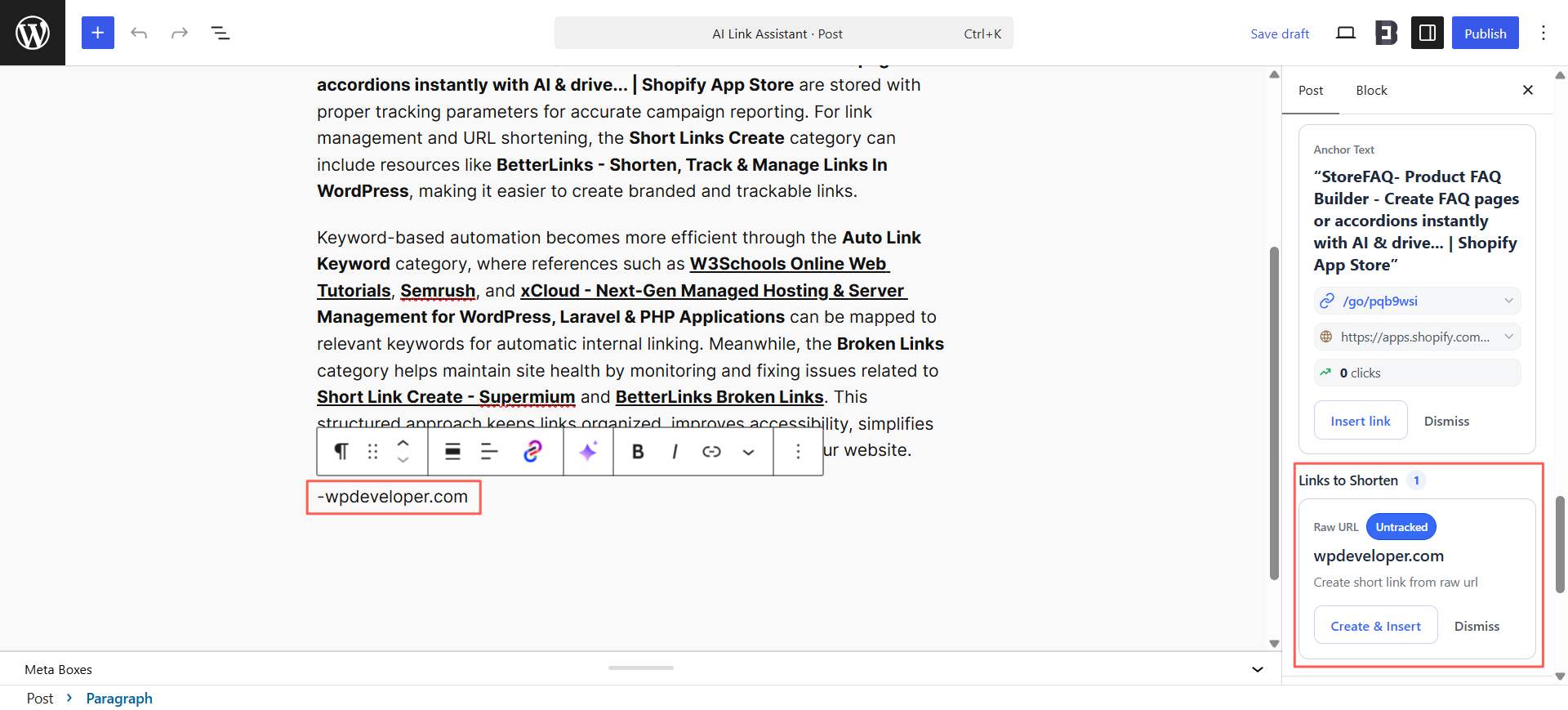Screen dimensions: 1568x710
Task: Click the StoreFAQ anchor text quote
Action: click(1416, 221)
